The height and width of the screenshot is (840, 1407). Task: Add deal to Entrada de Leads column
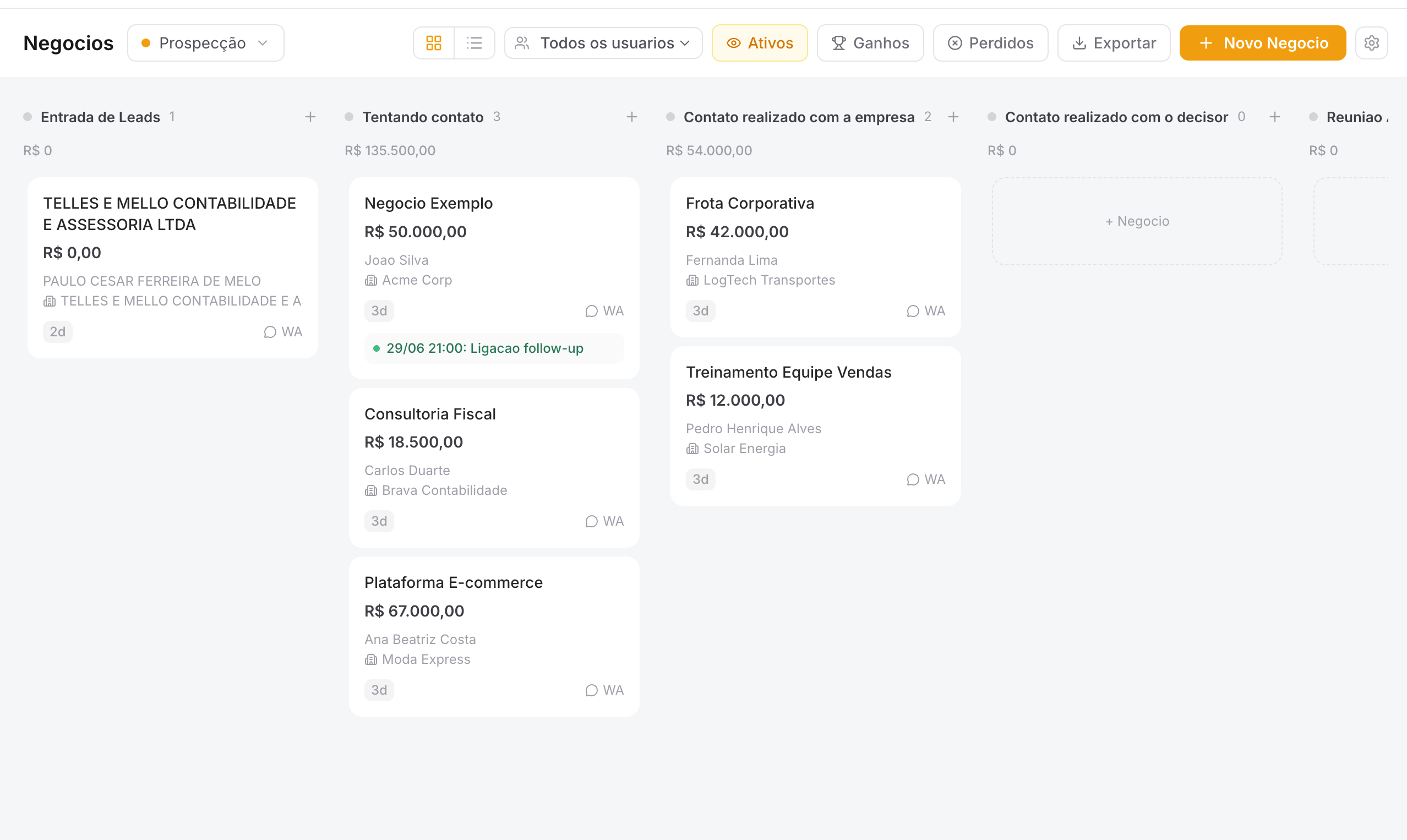310,117
